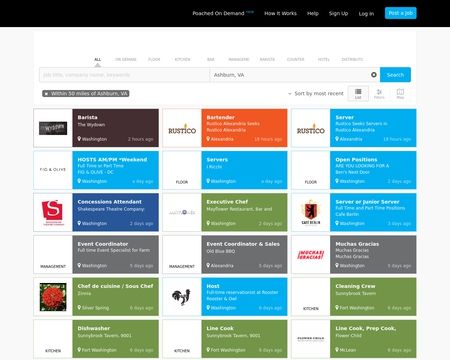Click Cafe Berlin bear logo
Screen dimensions: 450x360
[x=311, y=212]
